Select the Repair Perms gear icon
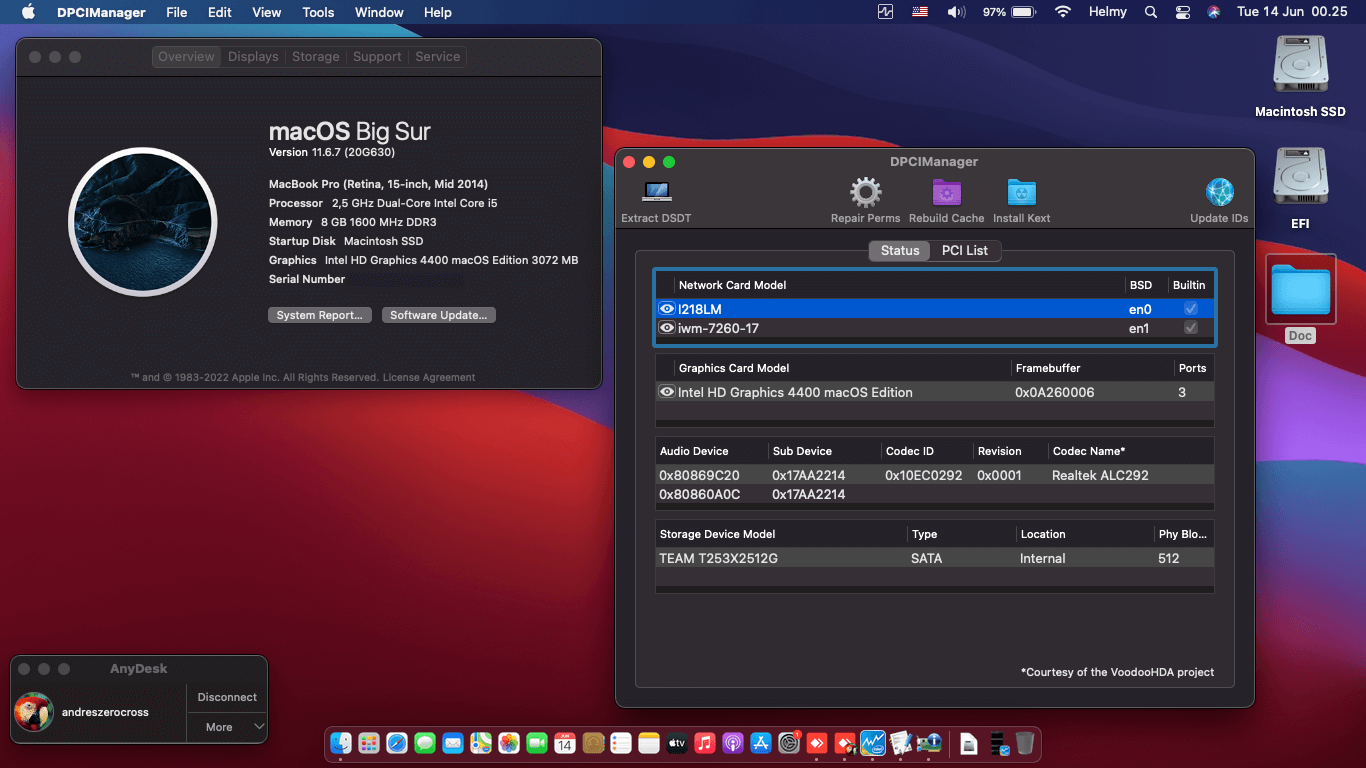The height and width of the screenshot is (768, 1366). pos(864,192)
